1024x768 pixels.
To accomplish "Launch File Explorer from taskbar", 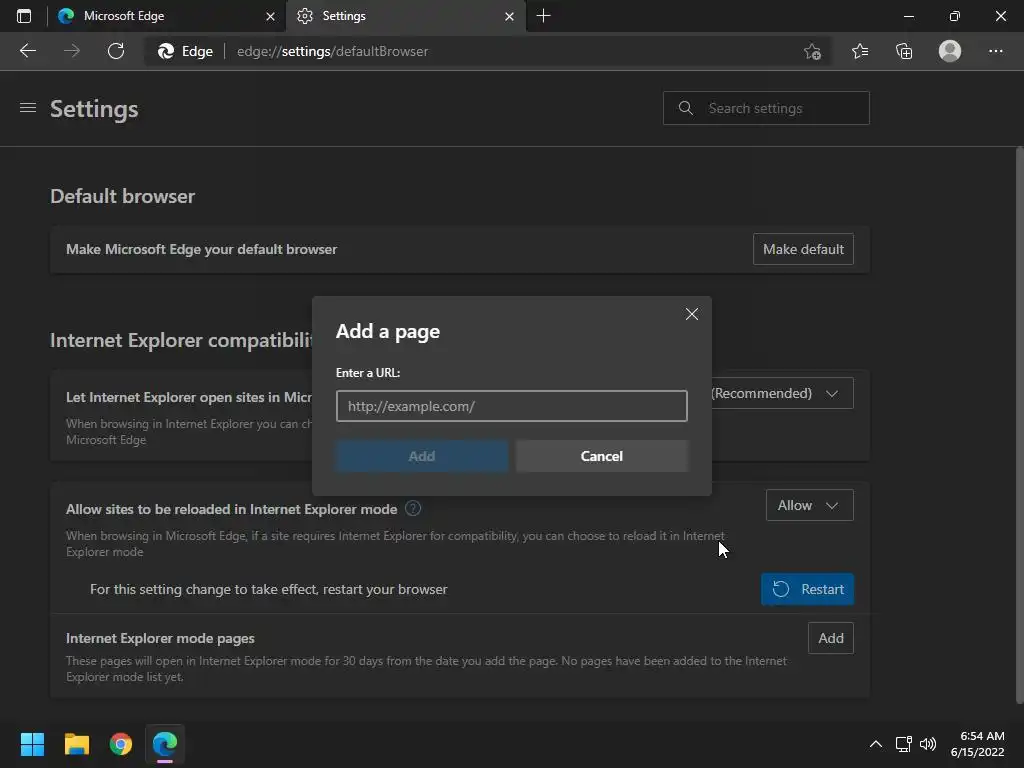I will point(76,744).
